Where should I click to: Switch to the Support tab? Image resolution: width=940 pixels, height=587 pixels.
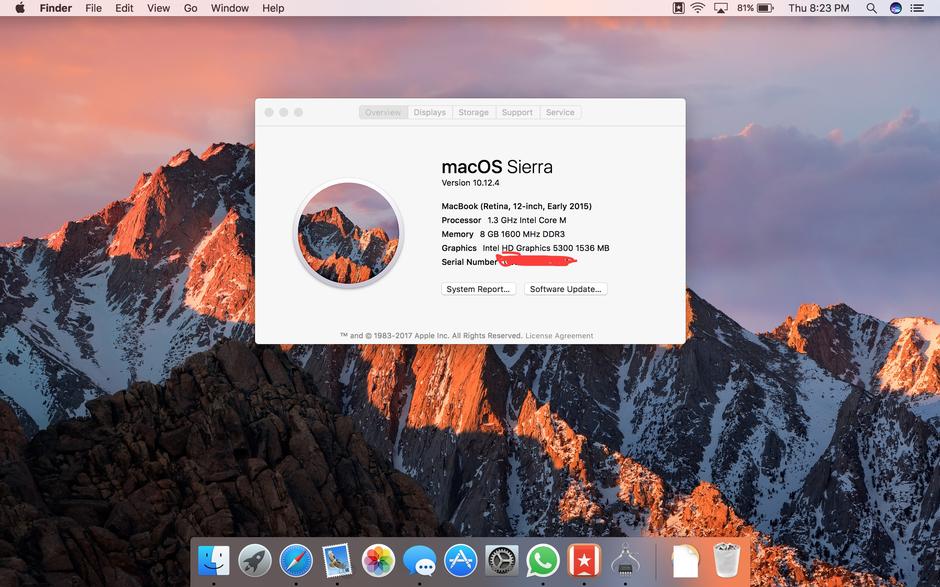point(517,112)
